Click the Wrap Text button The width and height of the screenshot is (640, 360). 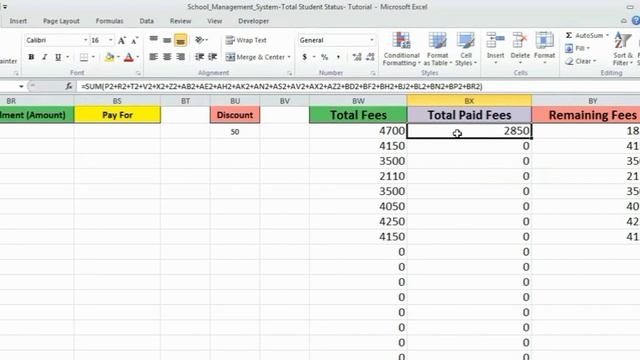tap(246, 40)
